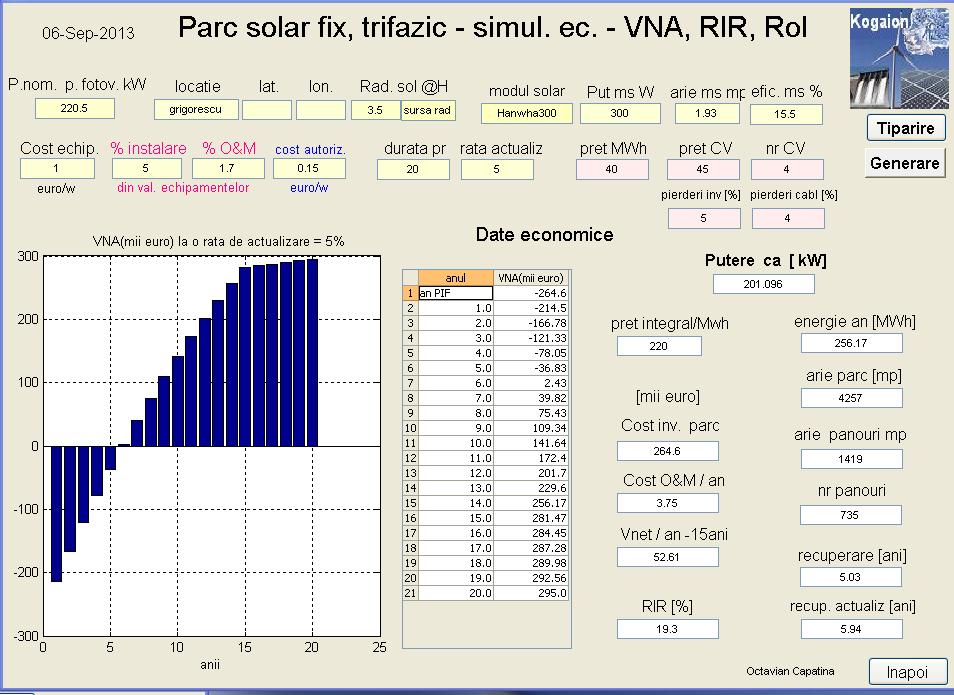The width and height of the screenshot is (954, 695).
Task: Click the VNA(mii euro) column header
Action: click(x=532, y=278)
